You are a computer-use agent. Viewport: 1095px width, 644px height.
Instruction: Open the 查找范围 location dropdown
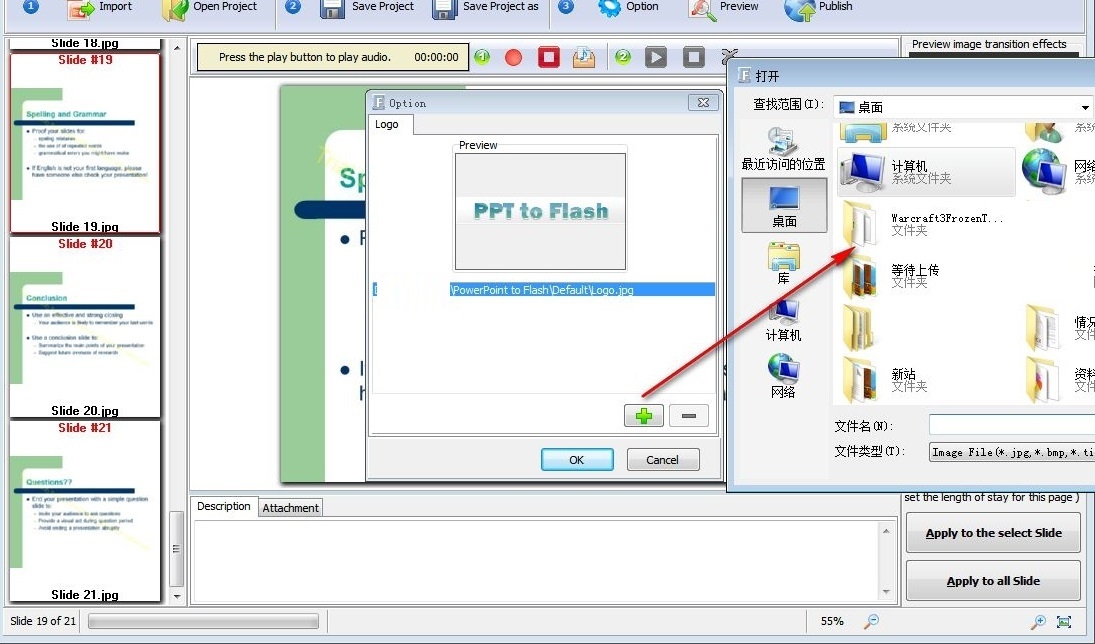click(1085, 108)
